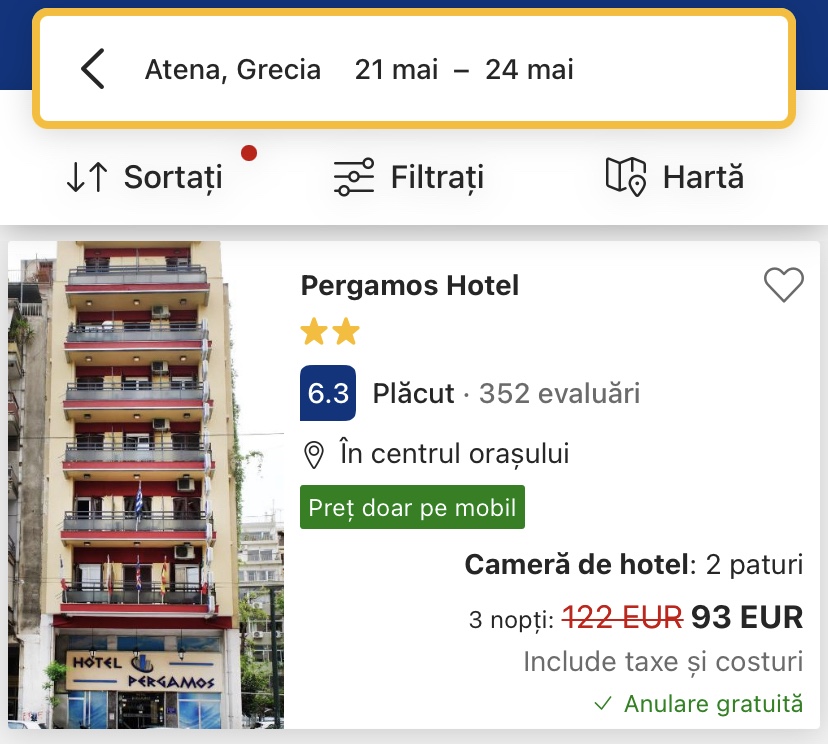Click the map pin icon
This screenshot has height=744, width=828.
point(626,177)
